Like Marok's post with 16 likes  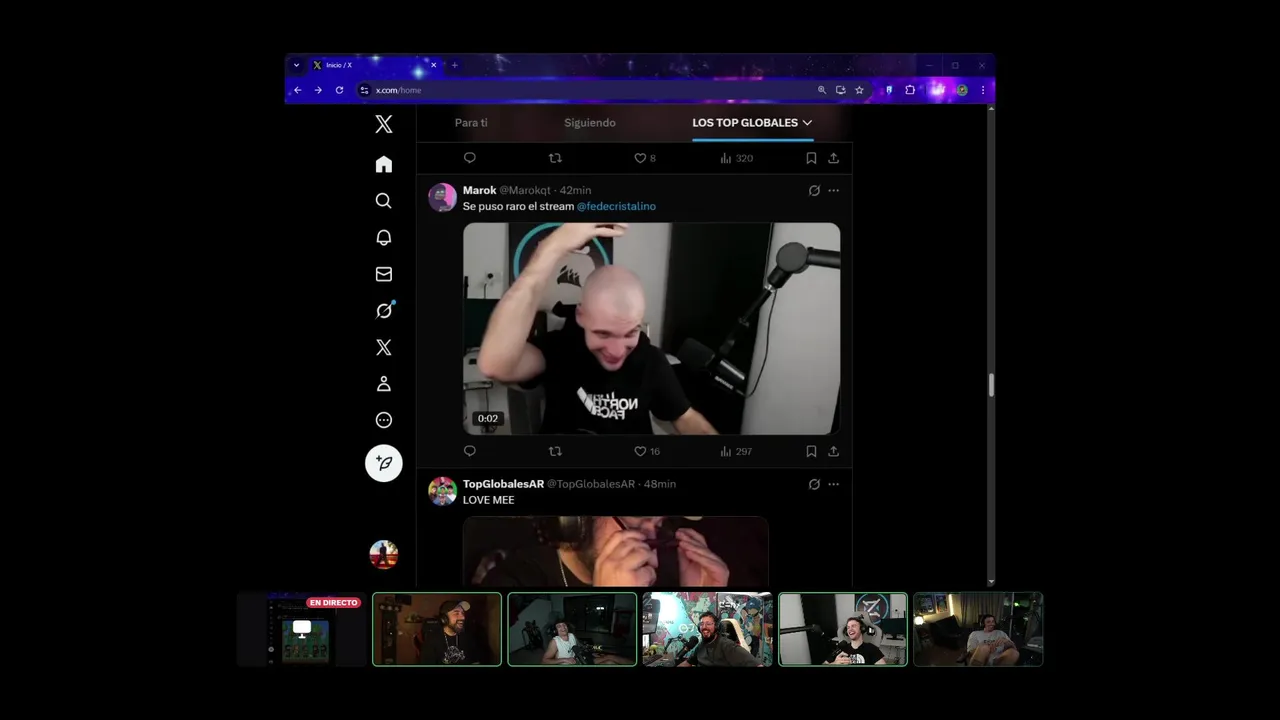coord(647,451)
